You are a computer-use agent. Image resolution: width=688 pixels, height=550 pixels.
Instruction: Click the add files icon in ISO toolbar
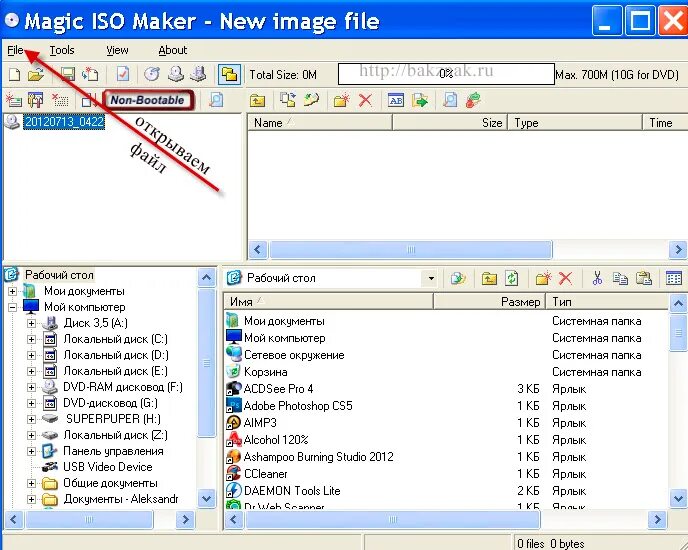point(288,100)
